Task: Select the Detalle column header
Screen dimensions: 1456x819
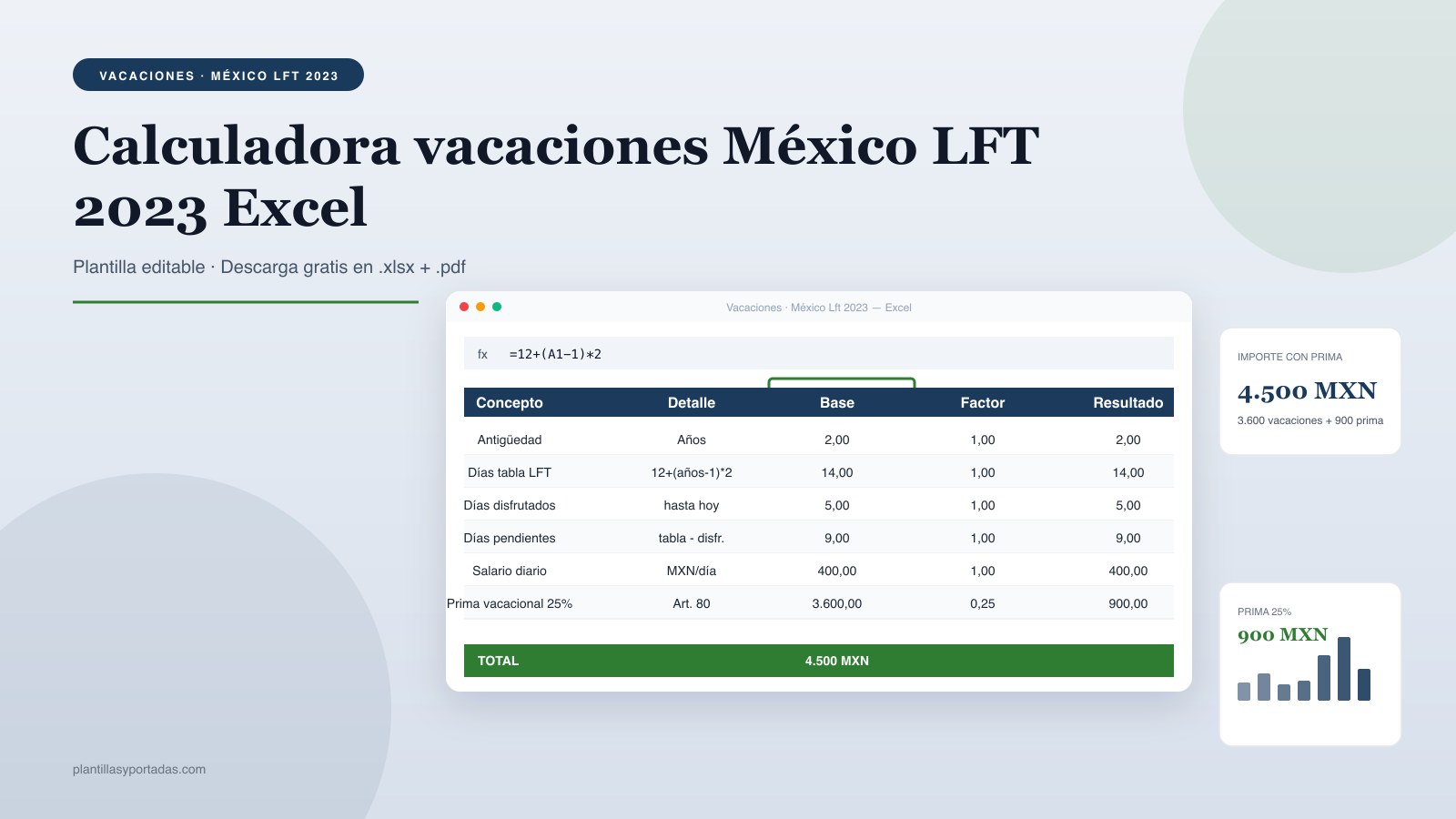Action: click(692, 402)
